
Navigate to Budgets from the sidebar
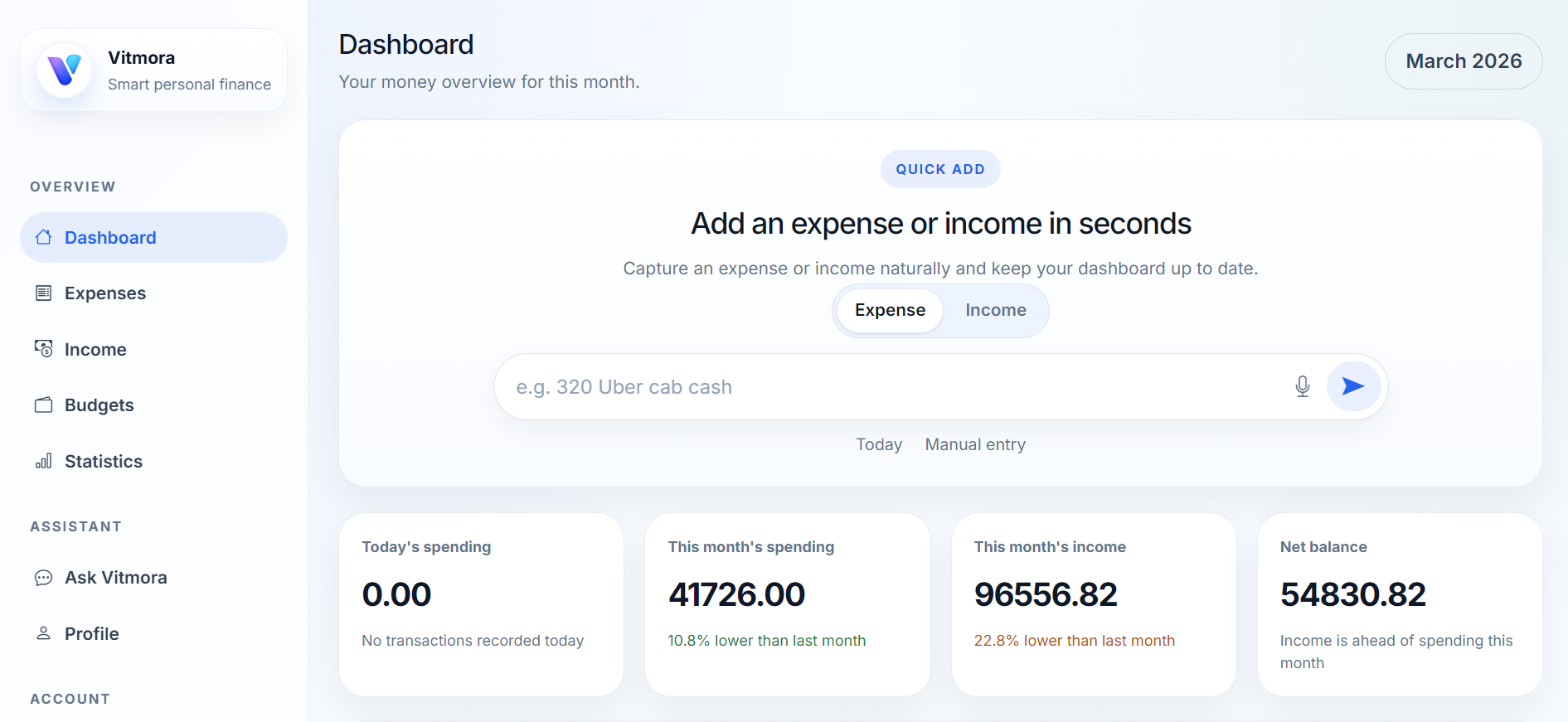pyautogui.click(x=98, y=405)
